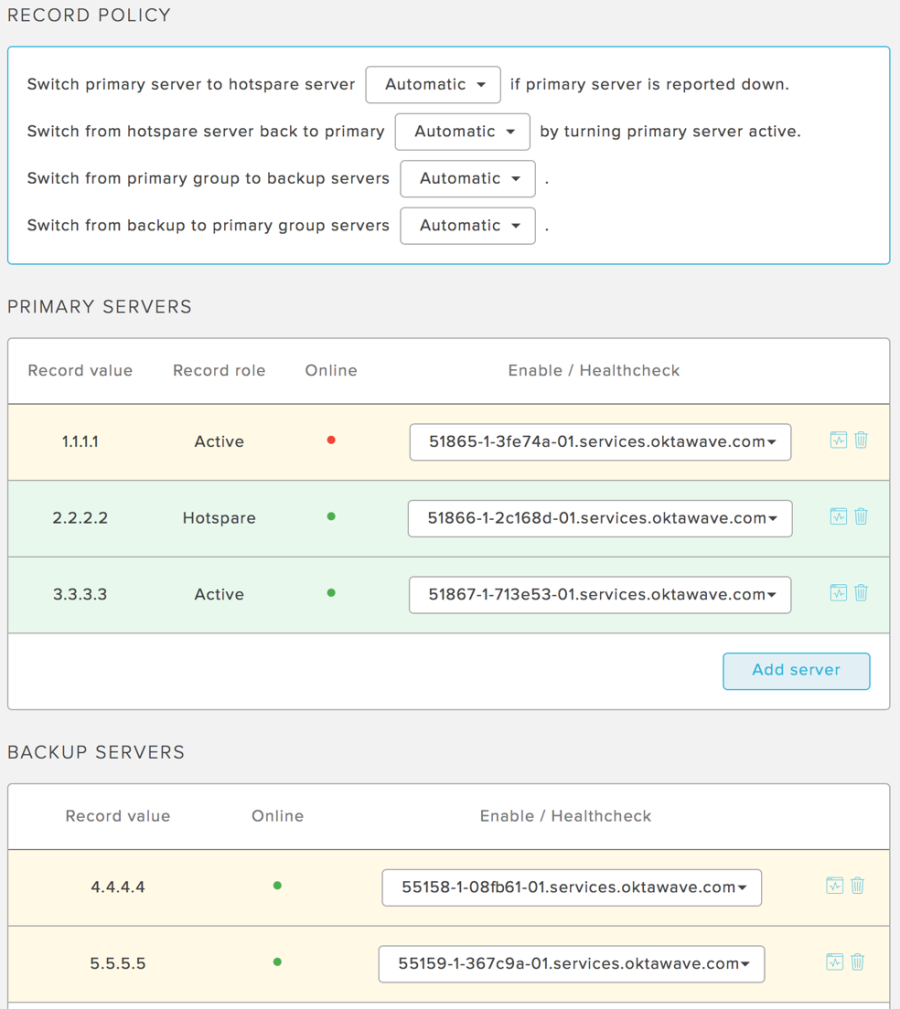Open healthcheck icon for Hotspare 2.2.2.2

pos(838,517)
